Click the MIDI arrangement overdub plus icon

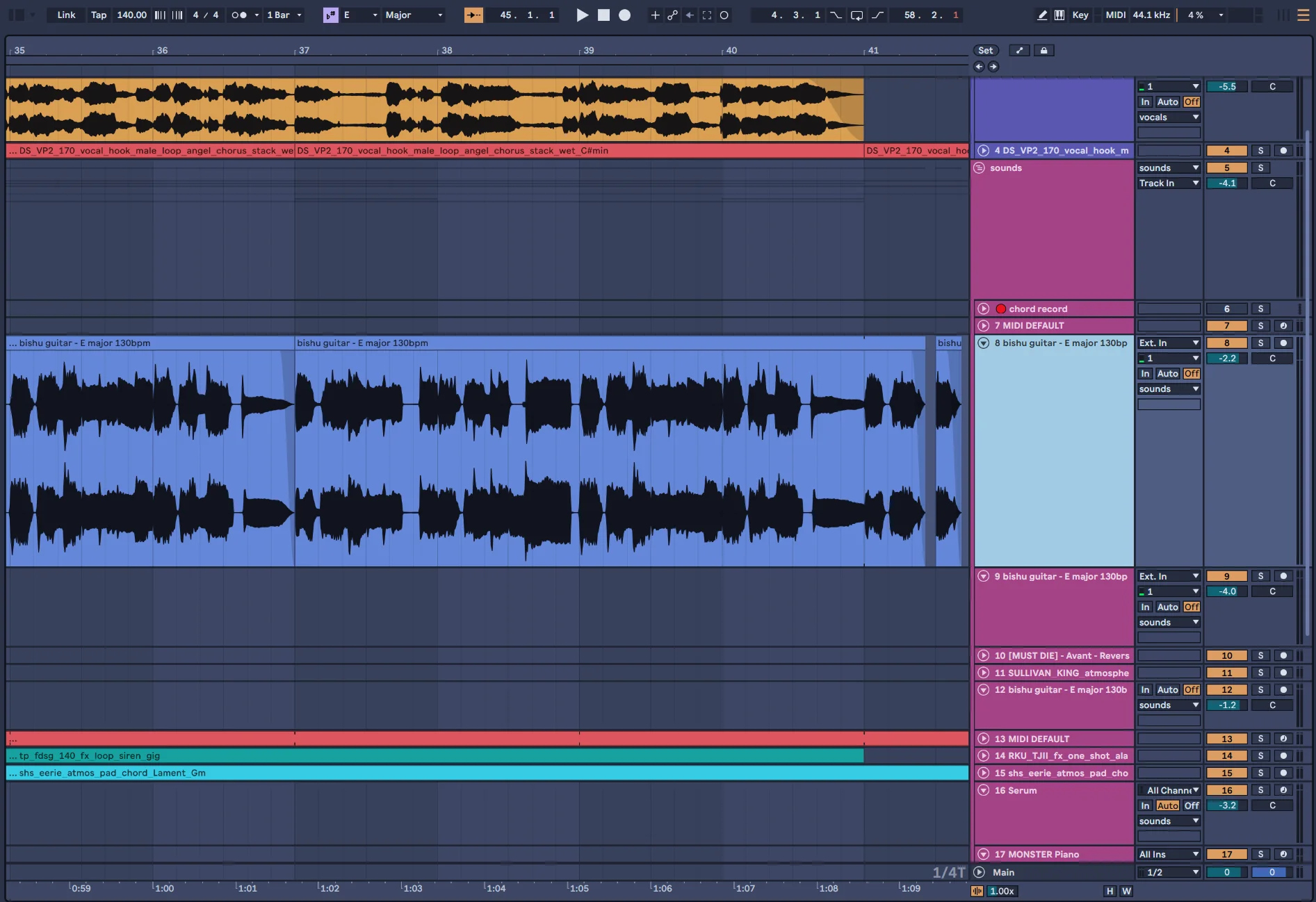pyautogui.click(x=655, y=15)
